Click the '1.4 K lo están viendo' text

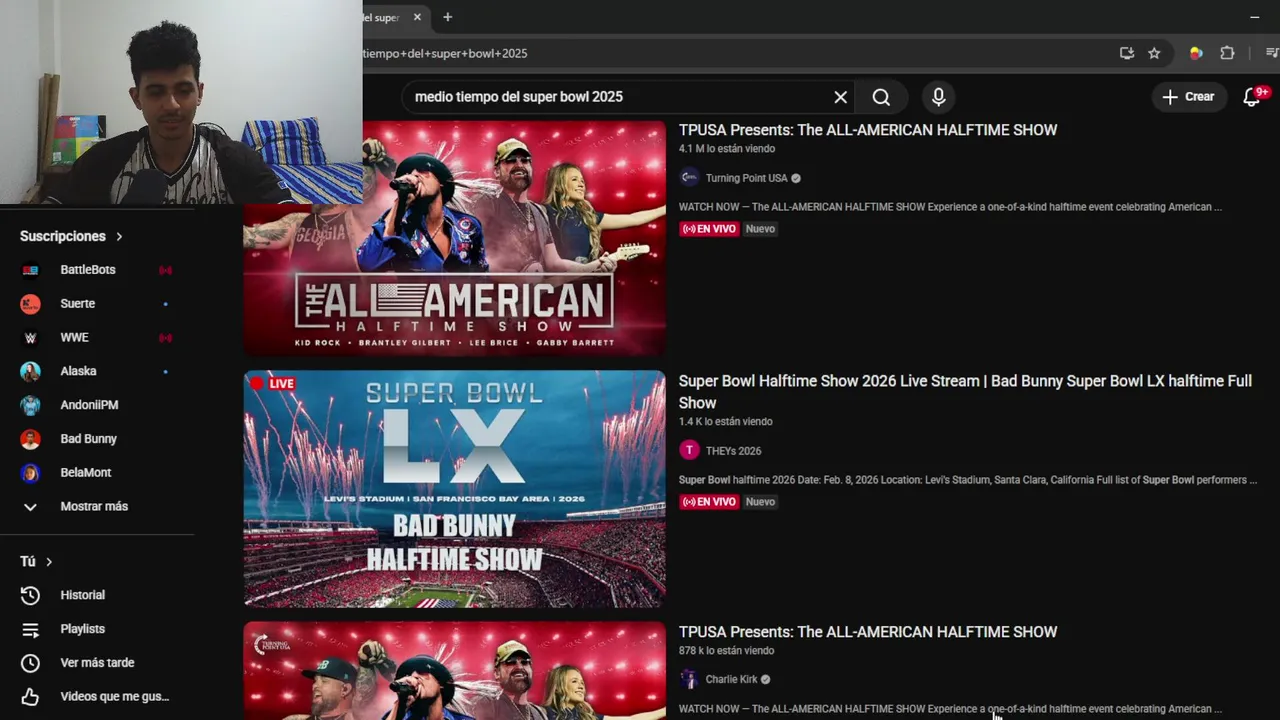[726, 422]
